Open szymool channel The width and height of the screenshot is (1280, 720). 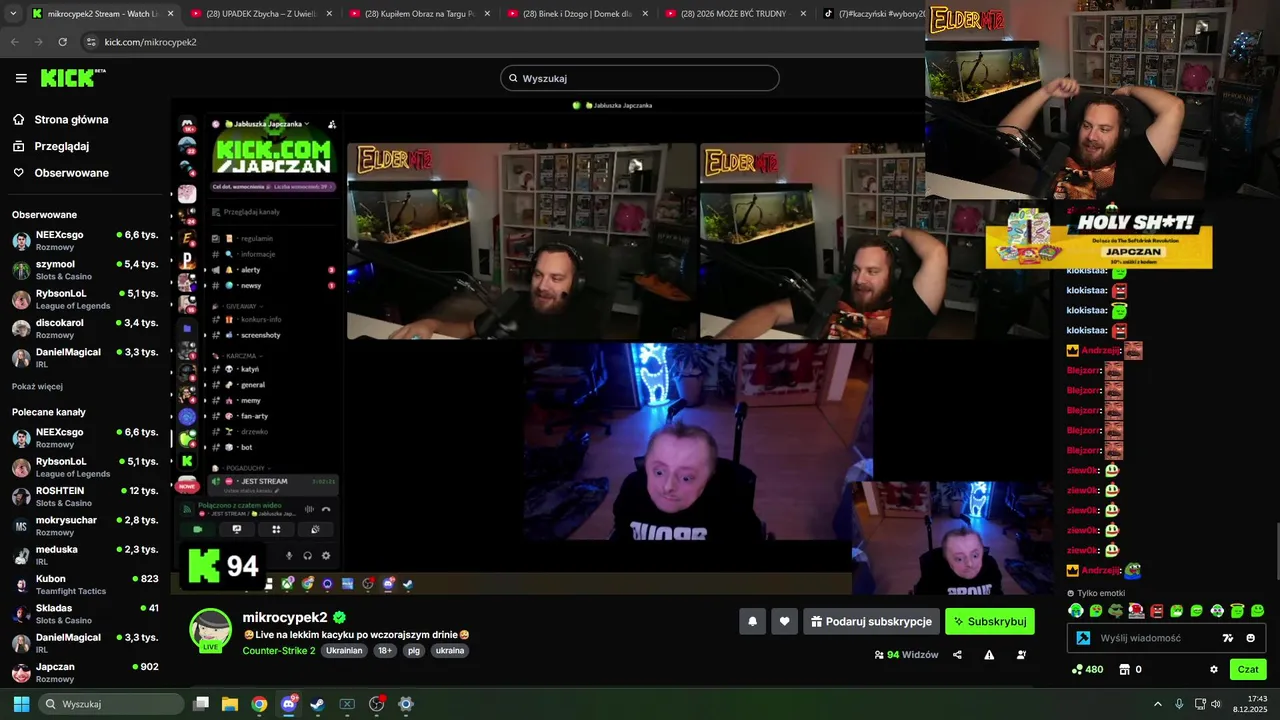[x=85, y=270]
